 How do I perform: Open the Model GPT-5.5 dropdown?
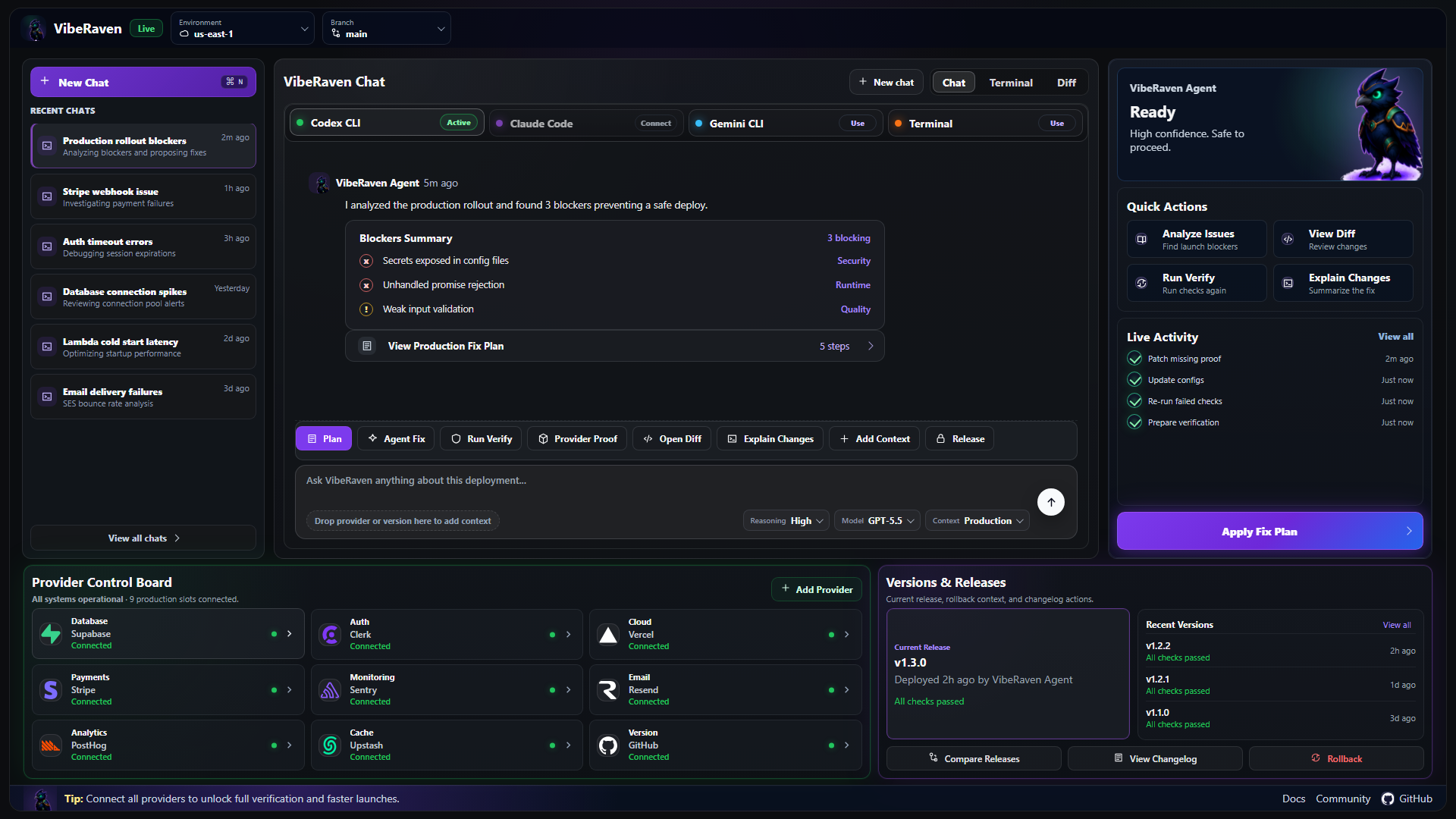[x=878, y=521]
